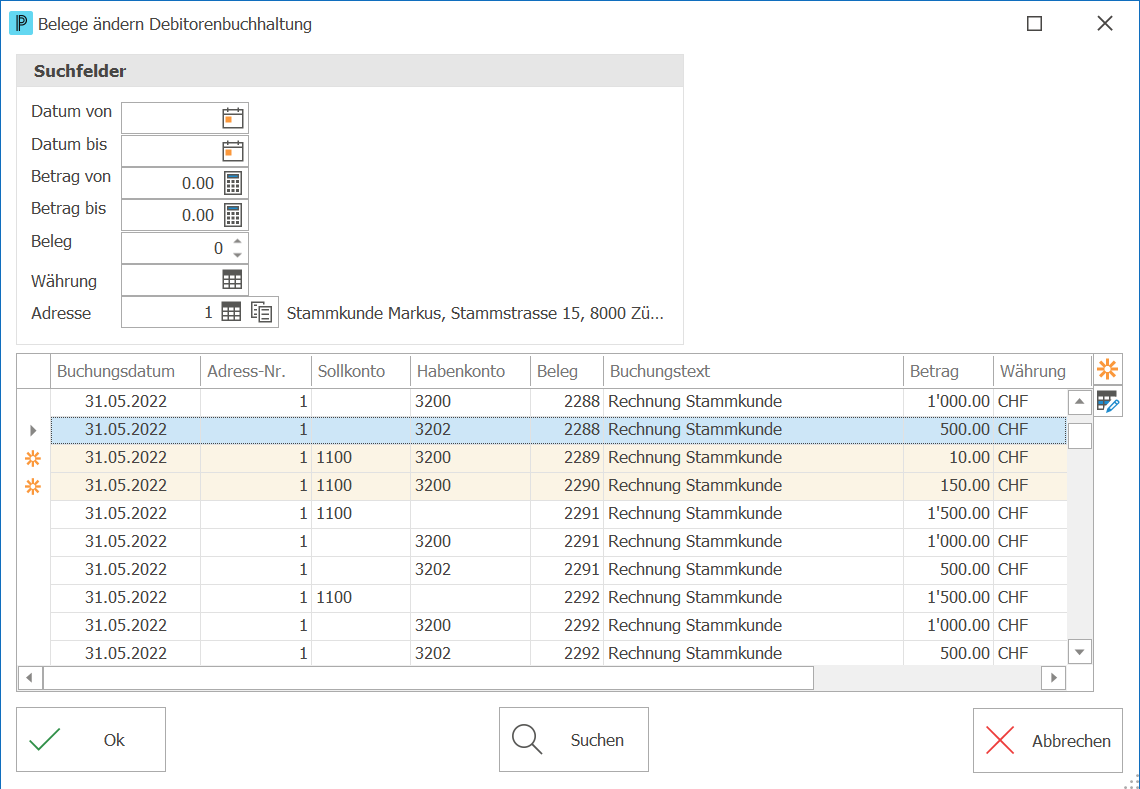The height and width of the screenshot is (789, 1140).
Task: Open the Adresse lookup table icon
Action: click(x=231, y=313)
